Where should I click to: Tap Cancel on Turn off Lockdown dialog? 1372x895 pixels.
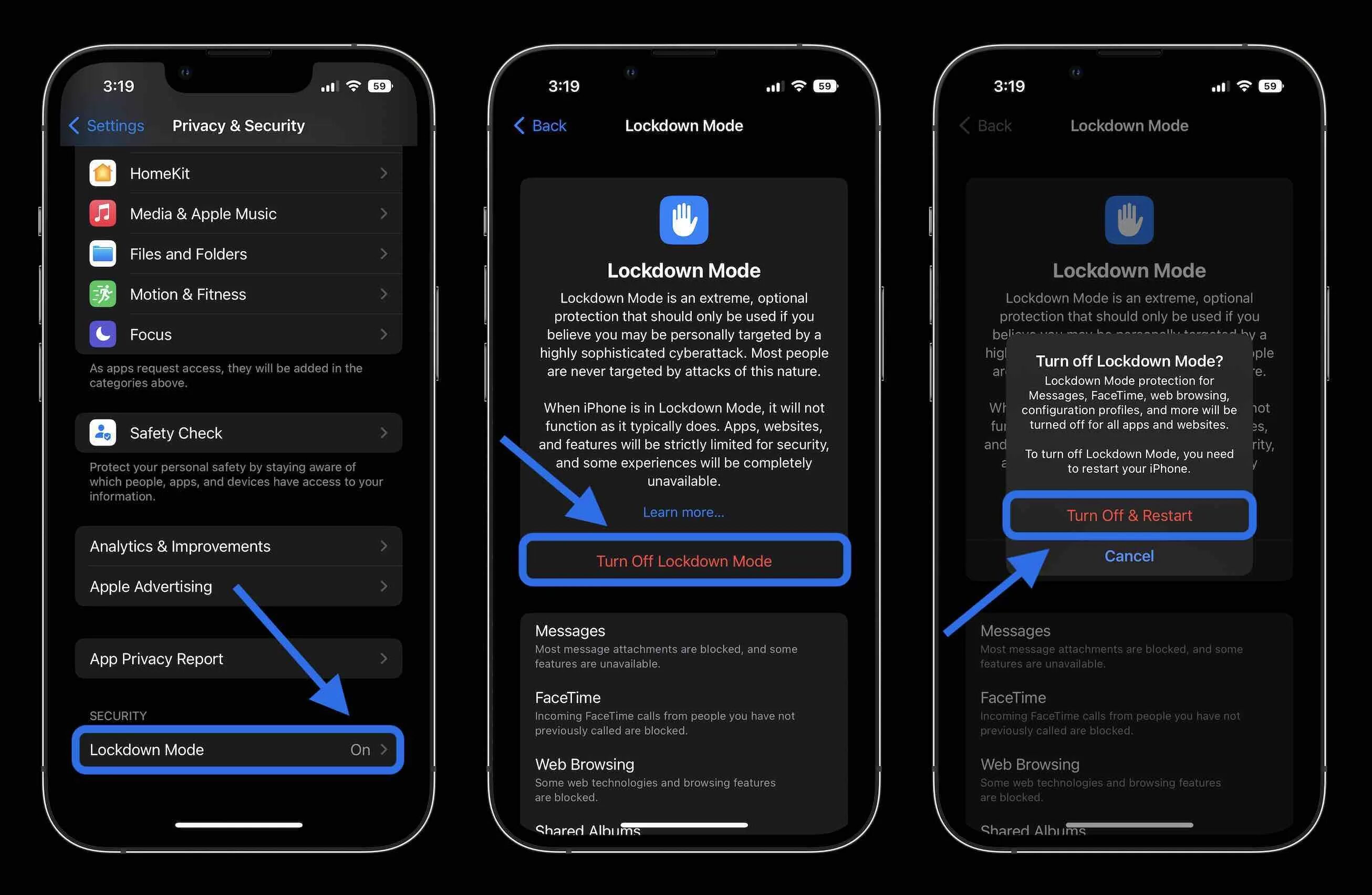(1127, 556)
